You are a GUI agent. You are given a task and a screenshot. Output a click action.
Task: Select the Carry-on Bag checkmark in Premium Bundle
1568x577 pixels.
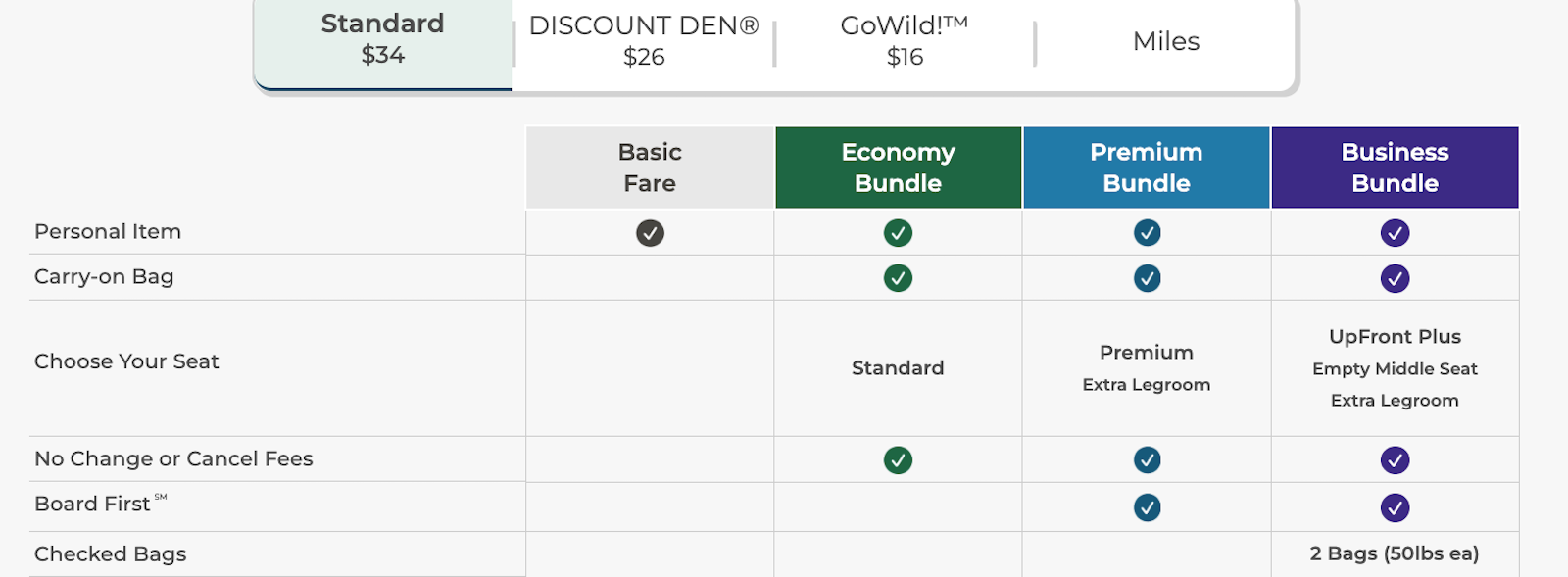click(1146, 277)
